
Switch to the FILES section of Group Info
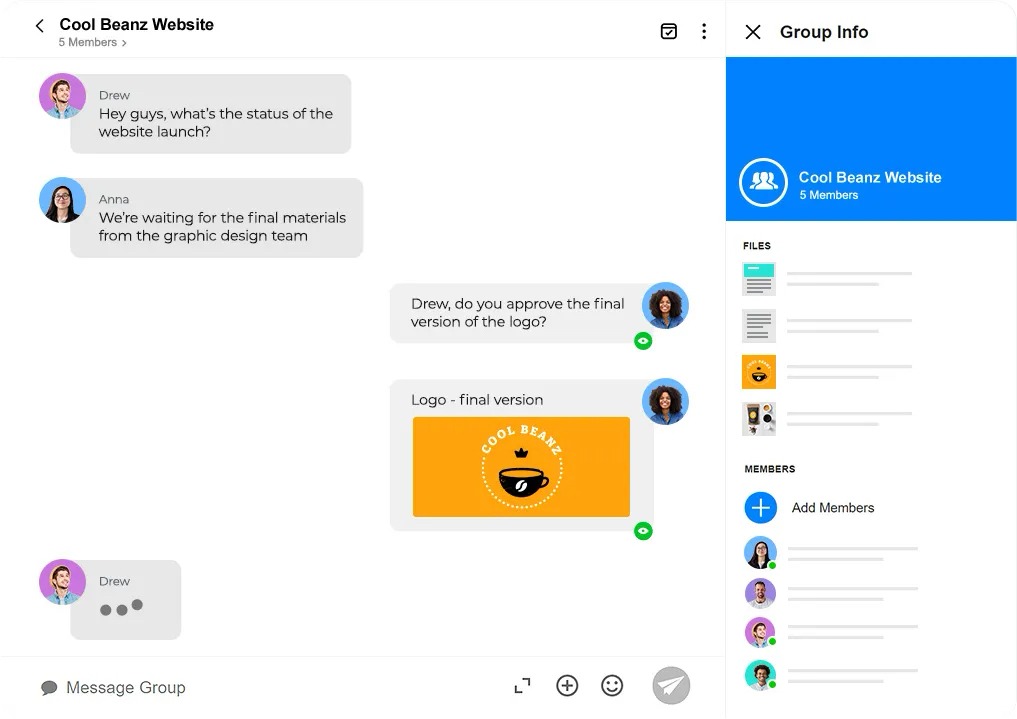[x=757, y=246]
